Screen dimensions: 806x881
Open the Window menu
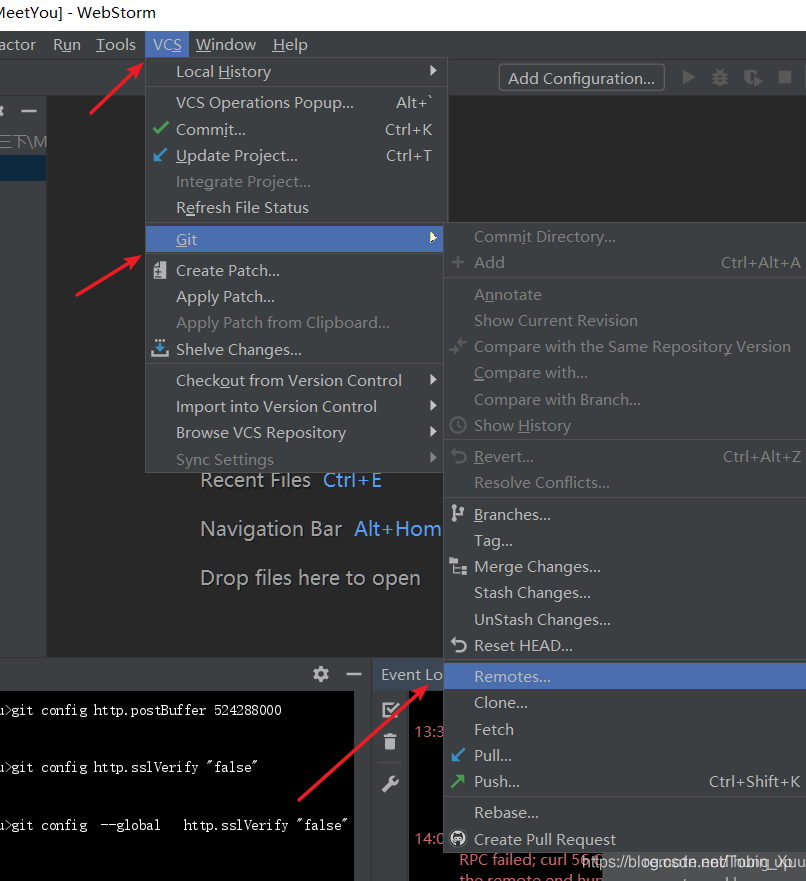pyautogui.click(x=226, y=44)
